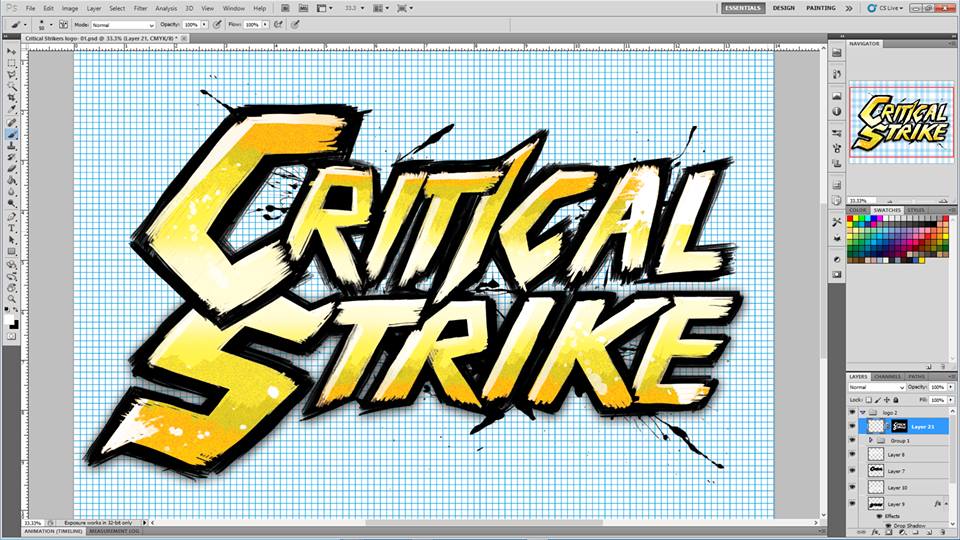The image size is (960, 540).
Task: Click Navigator logo thumbnail preview
Action: (x=901, y=121)
